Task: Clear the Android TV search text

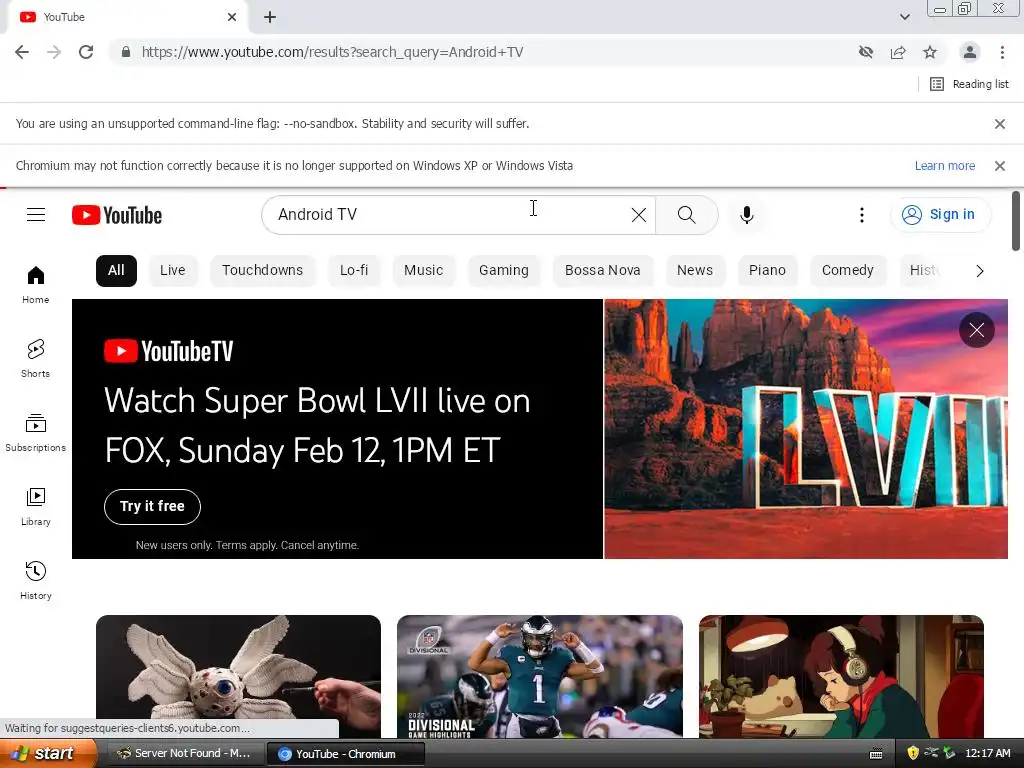Action: [639, 215]
